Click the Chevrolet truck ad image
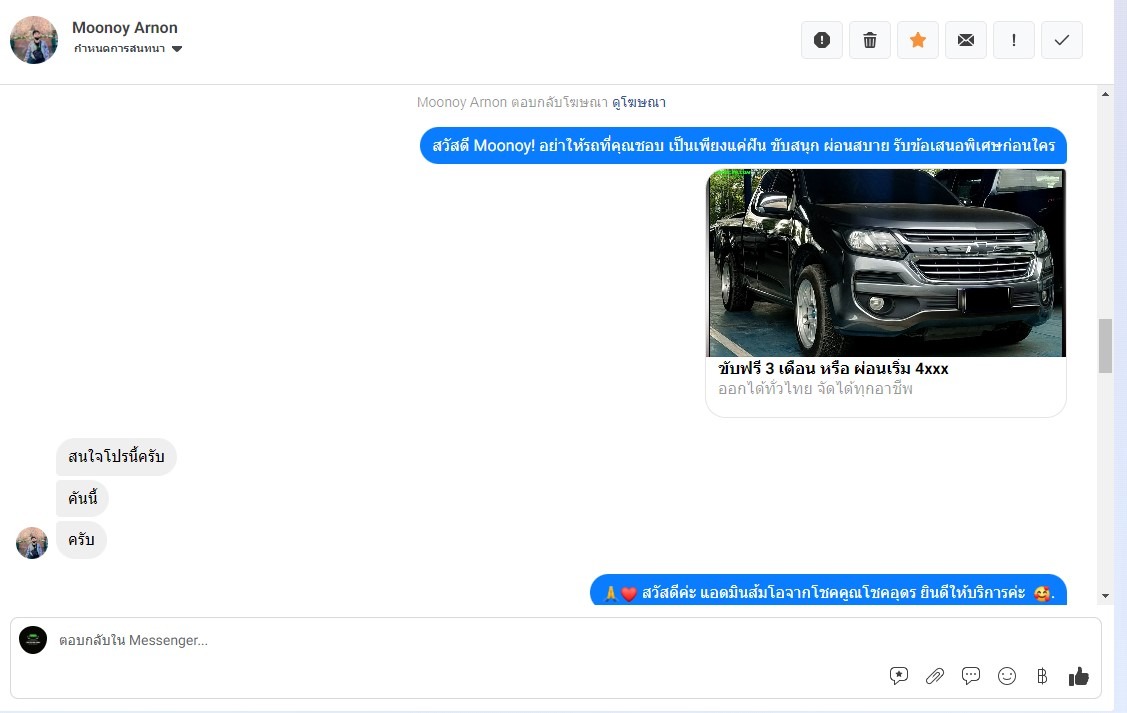Image resolution: width=1127 pixels, height=713 pixels. point(886,262)
